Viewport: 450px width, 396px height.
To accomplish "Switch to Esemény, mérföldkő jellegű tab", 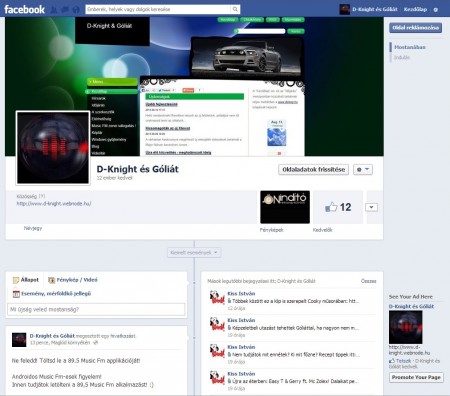I will pyautogui.click(x=52, y=294).
